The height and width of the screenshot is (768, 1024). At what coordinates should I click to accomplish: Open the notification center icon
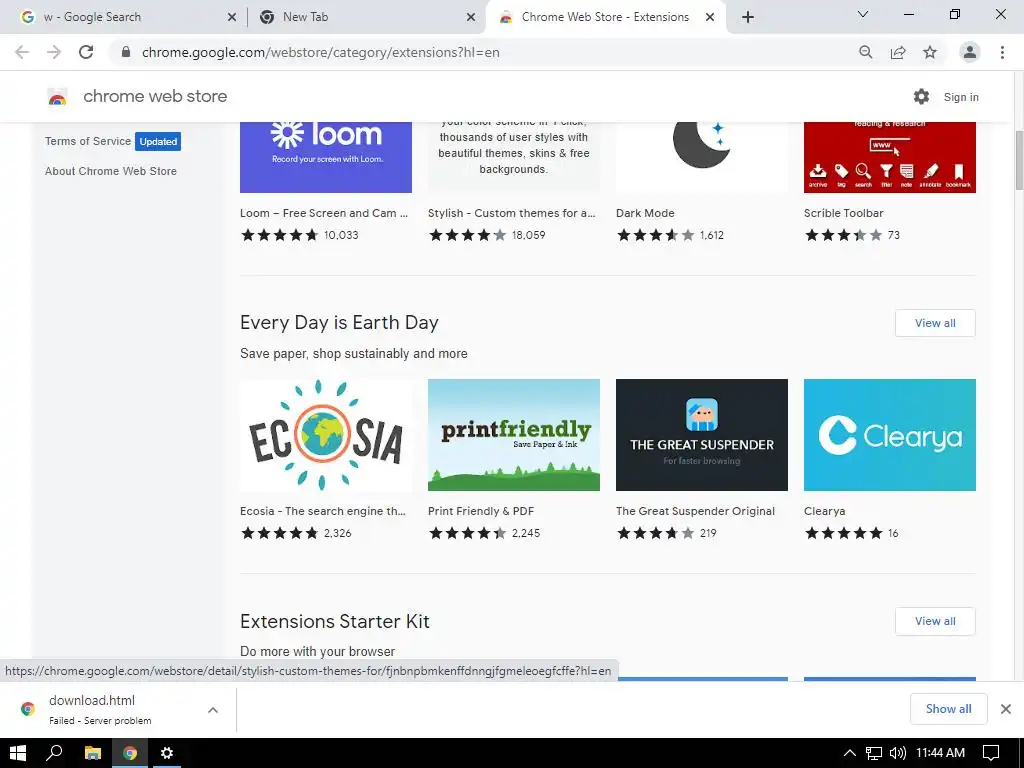coord(991,753)
